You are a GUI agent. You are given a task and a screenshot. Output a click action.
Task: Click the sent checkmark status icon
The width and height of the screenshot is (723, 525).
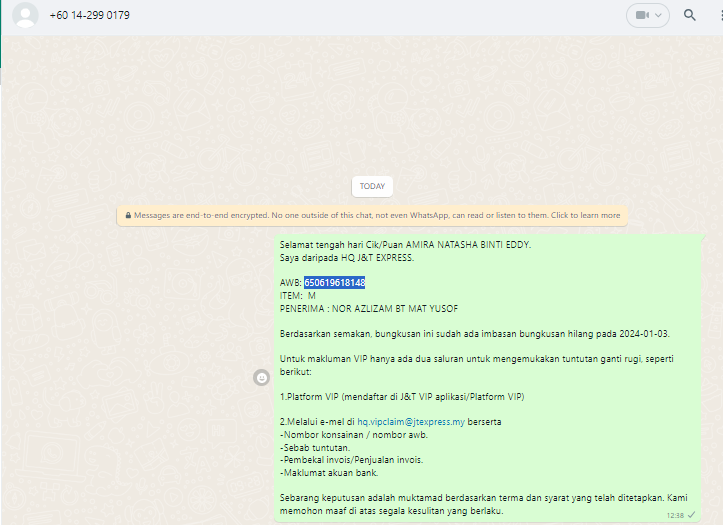(691, 515)
